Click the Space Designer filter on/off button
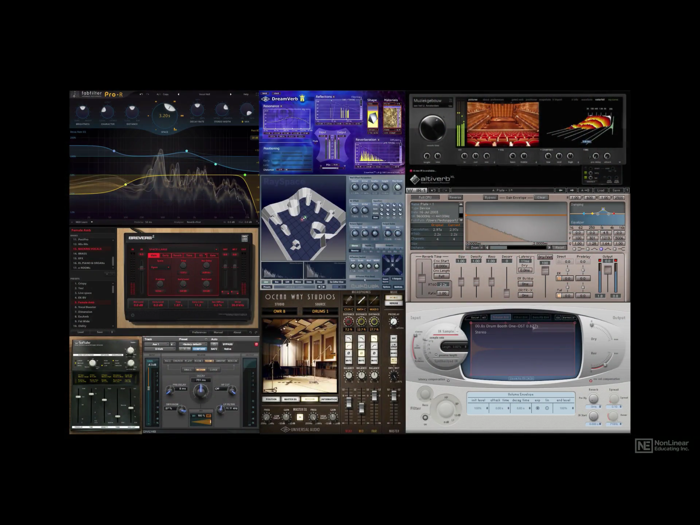700x525 pixels. point(425,417)
